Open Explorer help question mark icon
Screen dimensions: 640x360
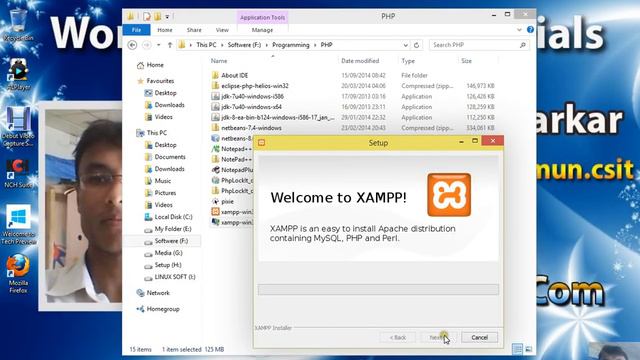coord(530,29)
